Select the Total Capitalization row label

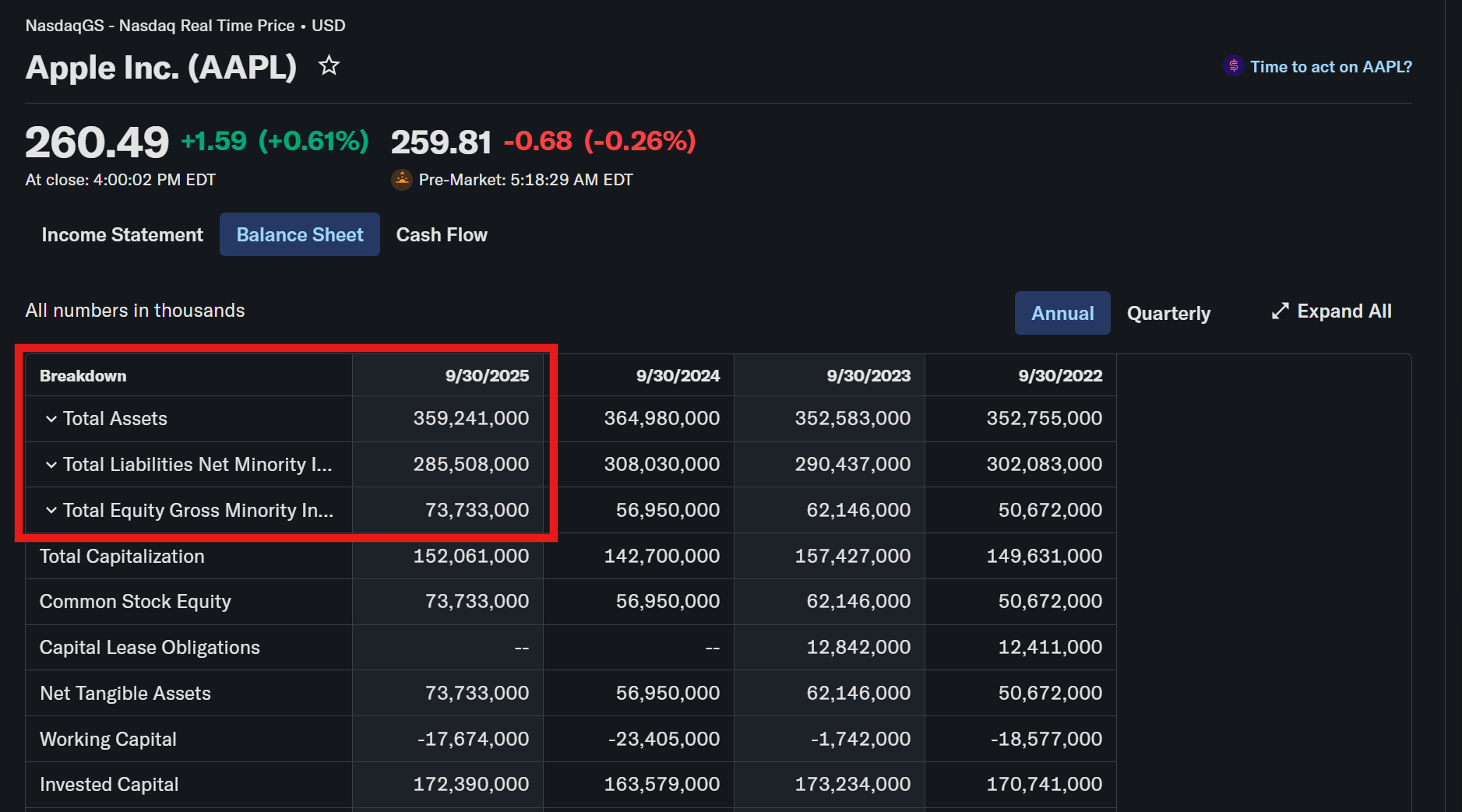pos(122,557)
